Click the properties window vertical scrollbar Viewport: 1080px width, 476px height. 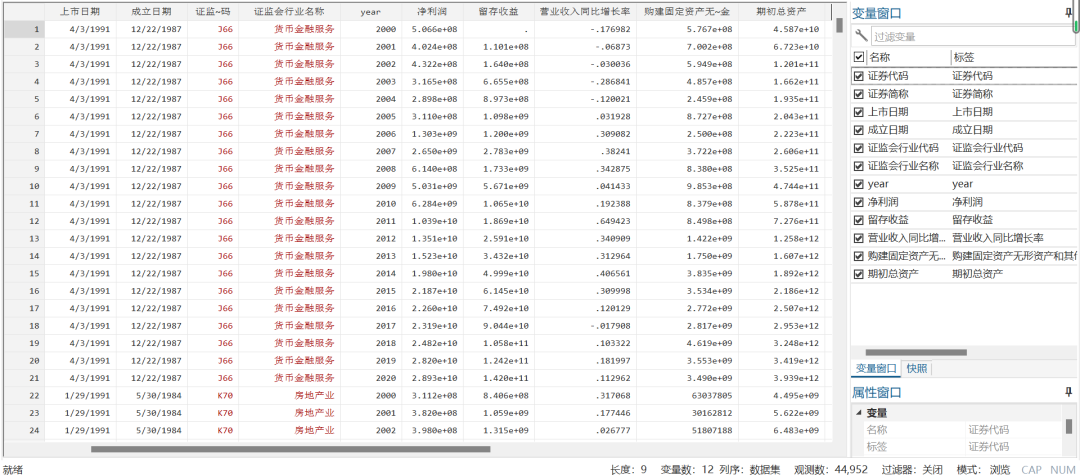tap(1068, 425)
